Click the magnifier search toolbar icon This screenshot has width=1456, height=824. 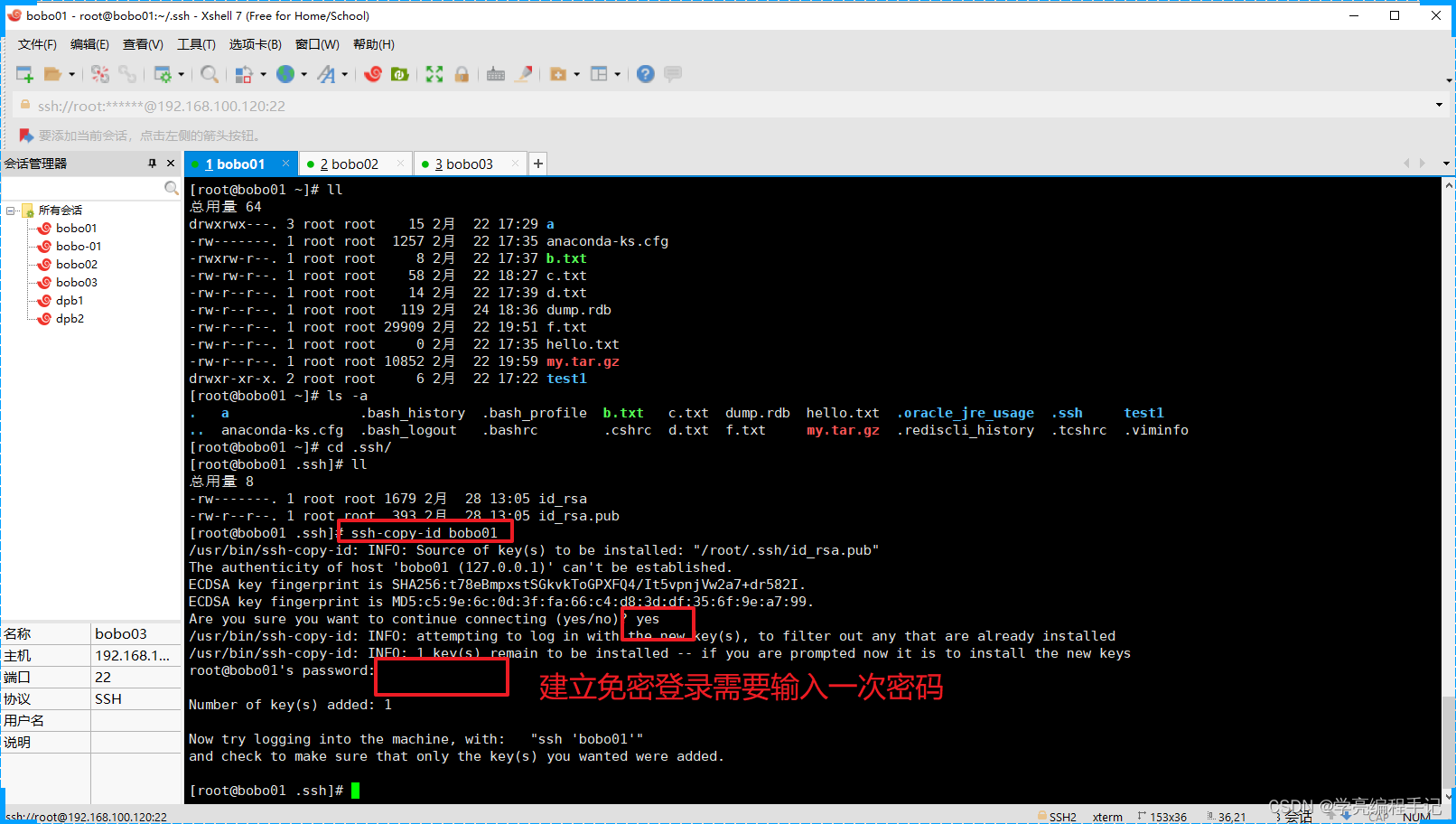pos(210,74)
